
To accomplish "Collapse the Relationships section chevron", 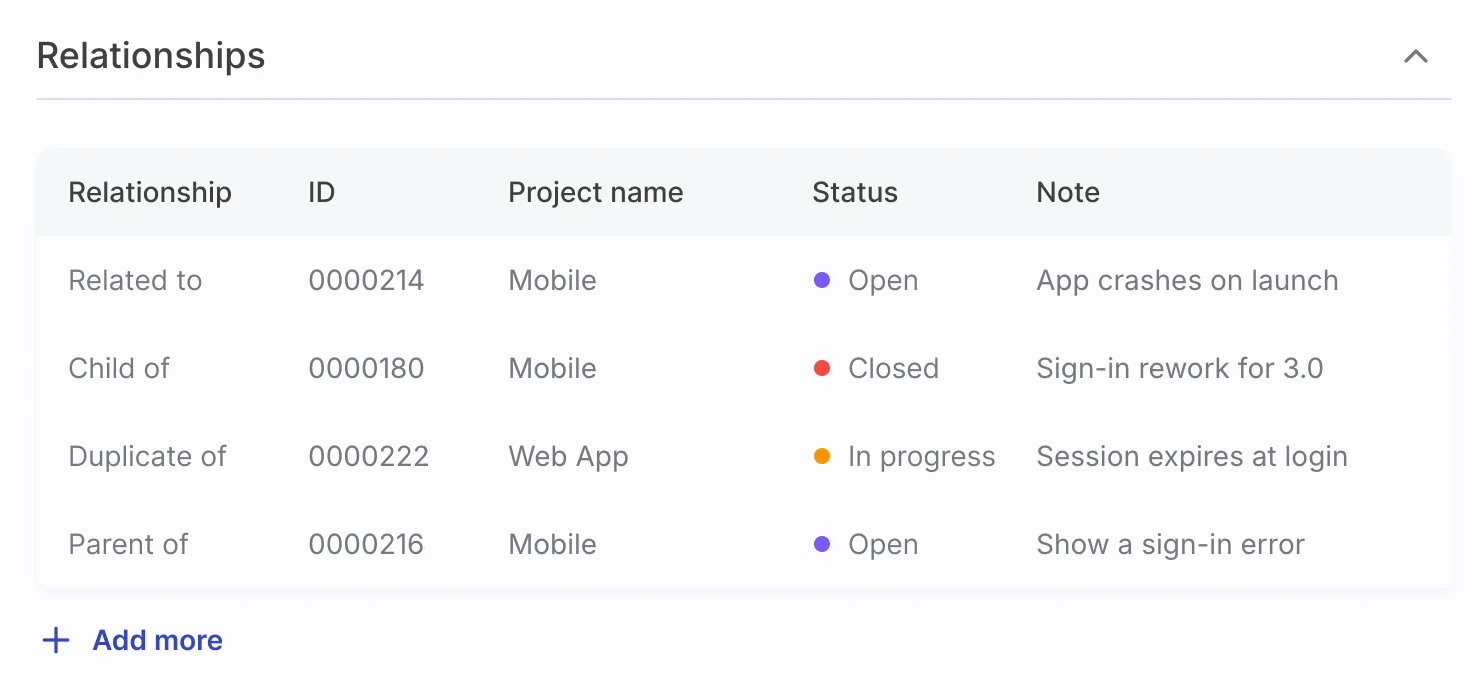I will [1415, 56].
